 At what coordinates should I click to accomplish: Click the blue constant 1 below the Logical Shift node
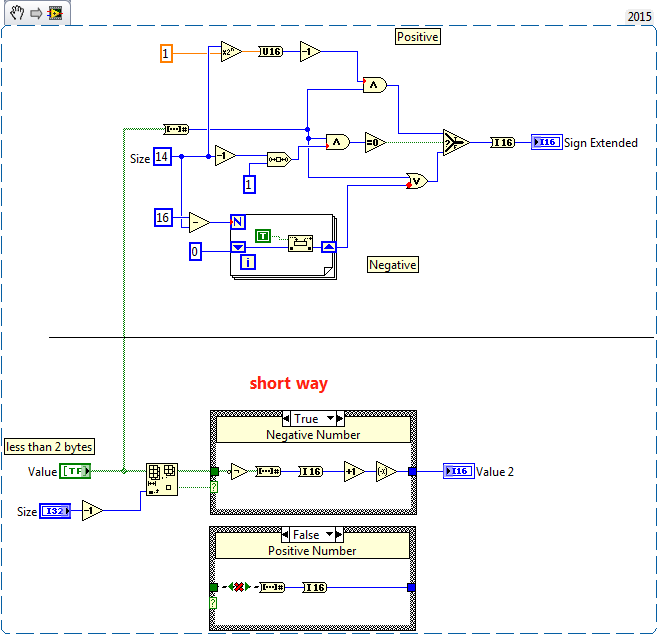click(x=249, y=184)
